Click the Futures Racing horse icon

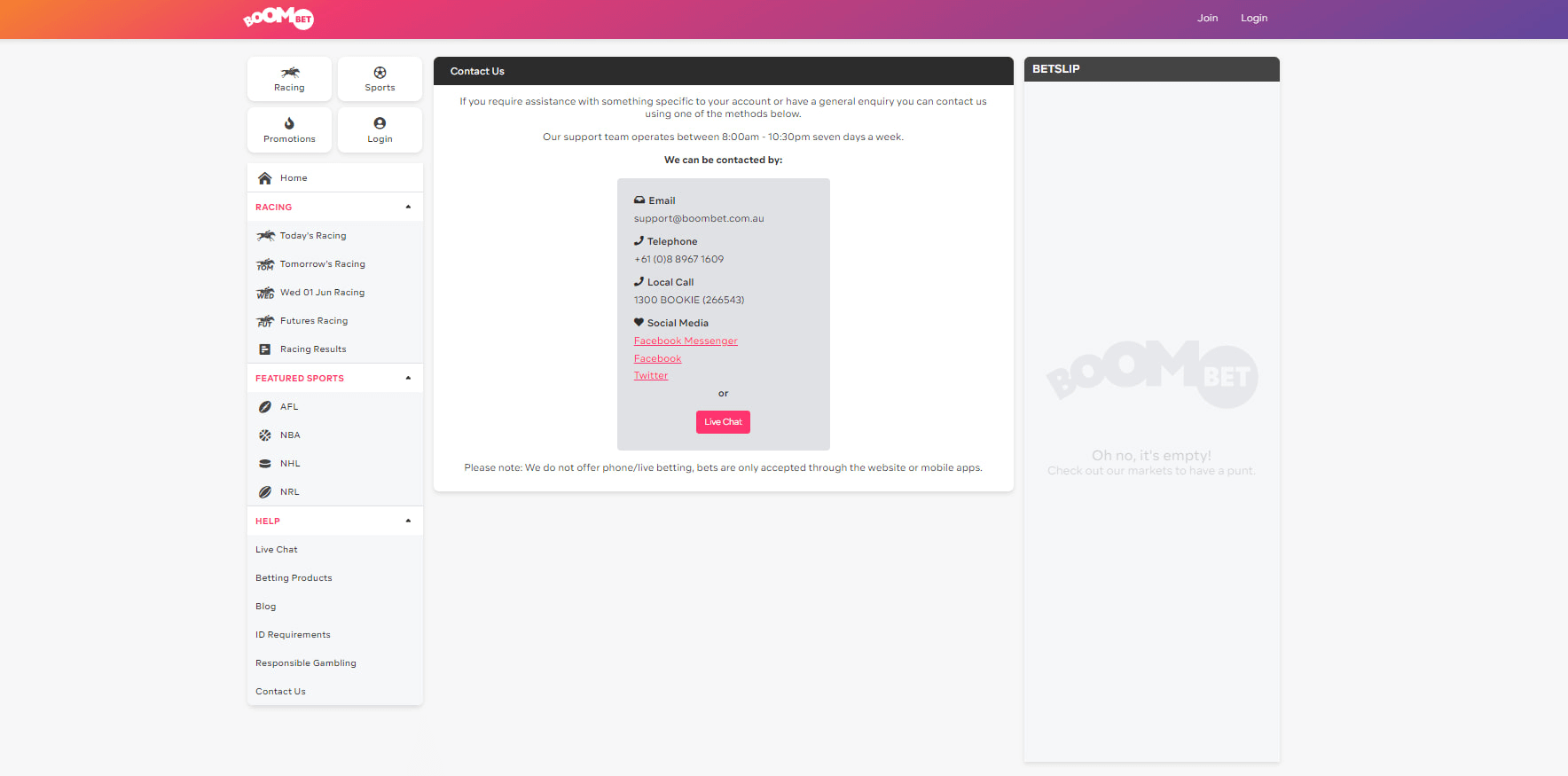tap(265, 321)
